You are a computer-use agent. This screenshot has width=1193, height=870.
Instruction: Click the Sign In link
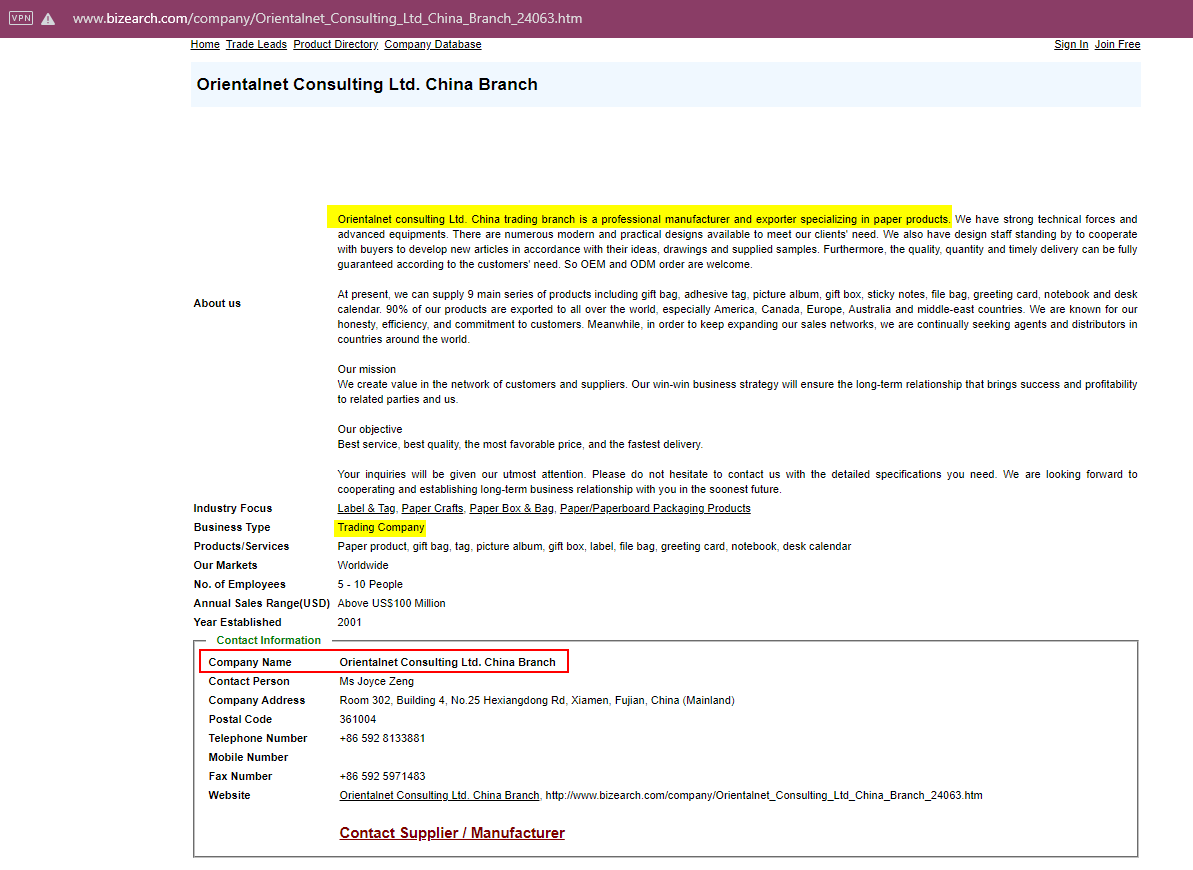(x=1071, y=44)
